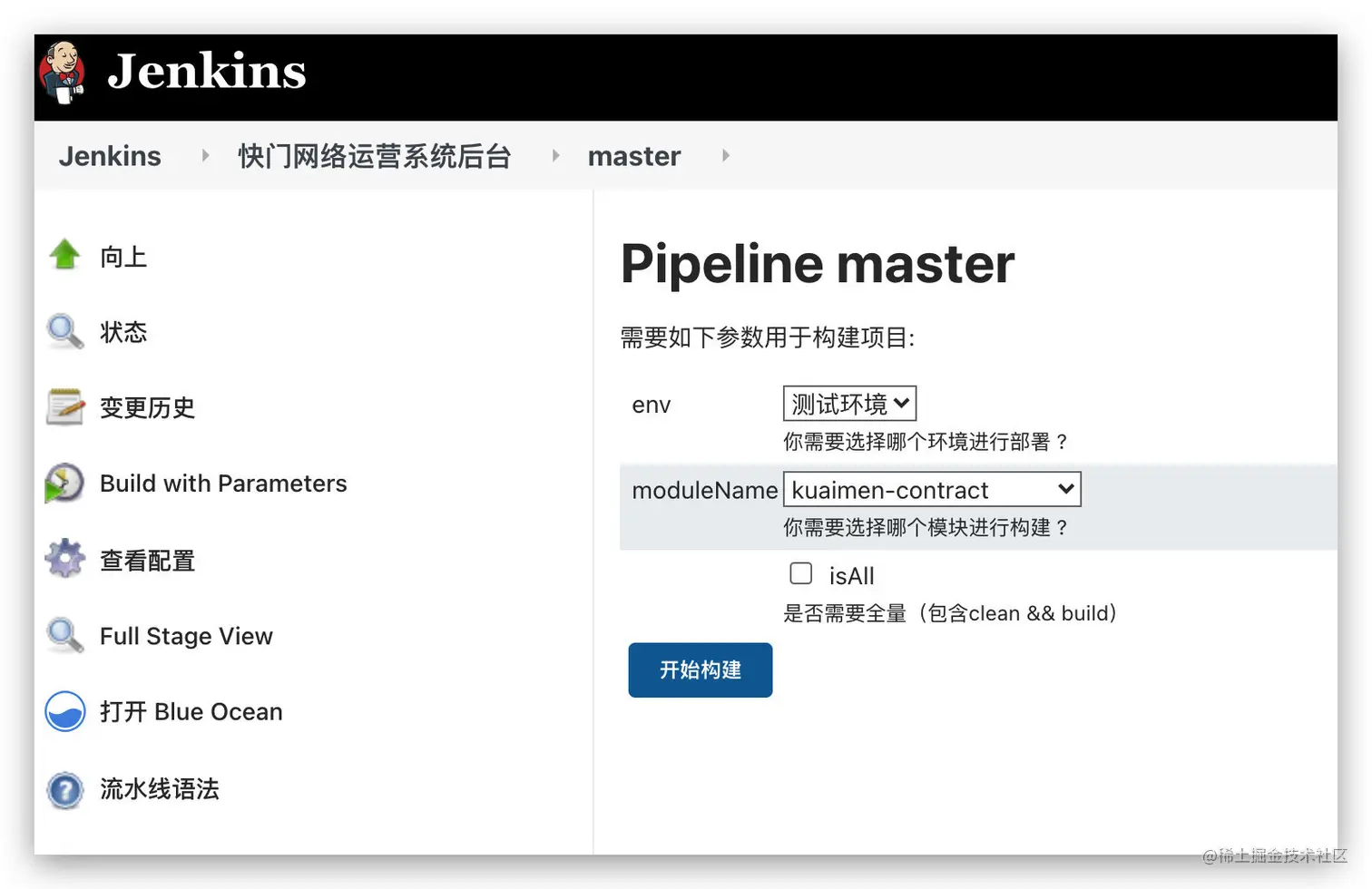Click the Blue Ocean circle icon

point(65,711)
